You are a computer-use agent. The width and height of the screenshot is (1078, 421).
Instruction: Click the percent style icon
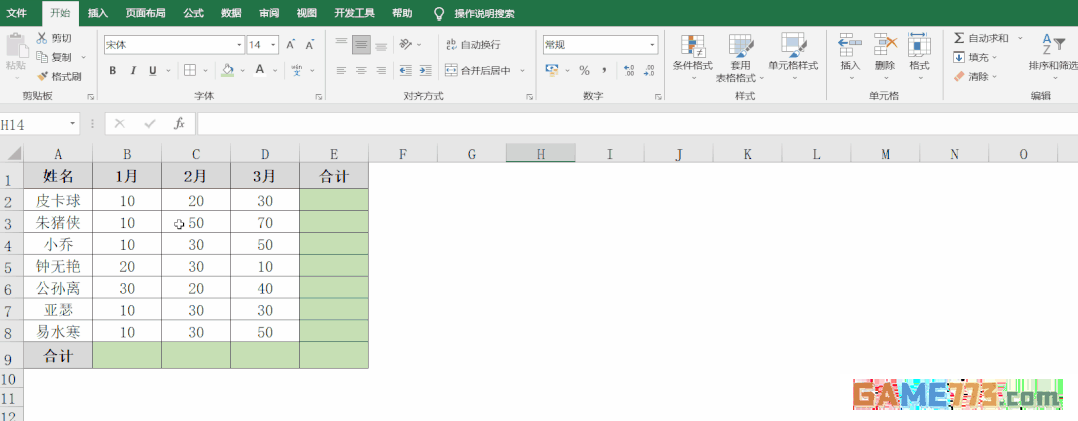tap(584, 71)
